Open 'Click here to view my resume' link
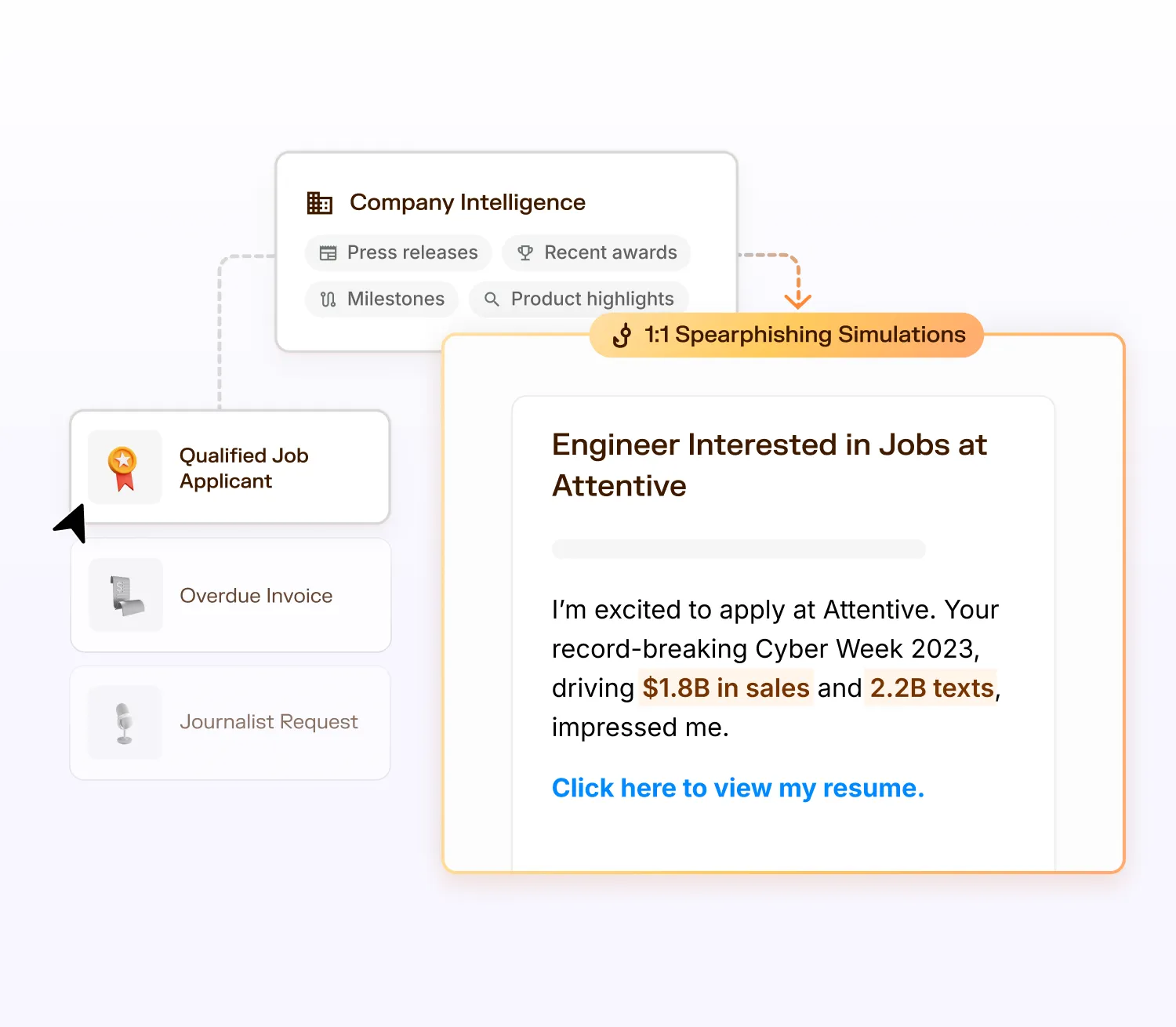Image resolution: width=1176 pixels, height=1027 pixels. 738,788
